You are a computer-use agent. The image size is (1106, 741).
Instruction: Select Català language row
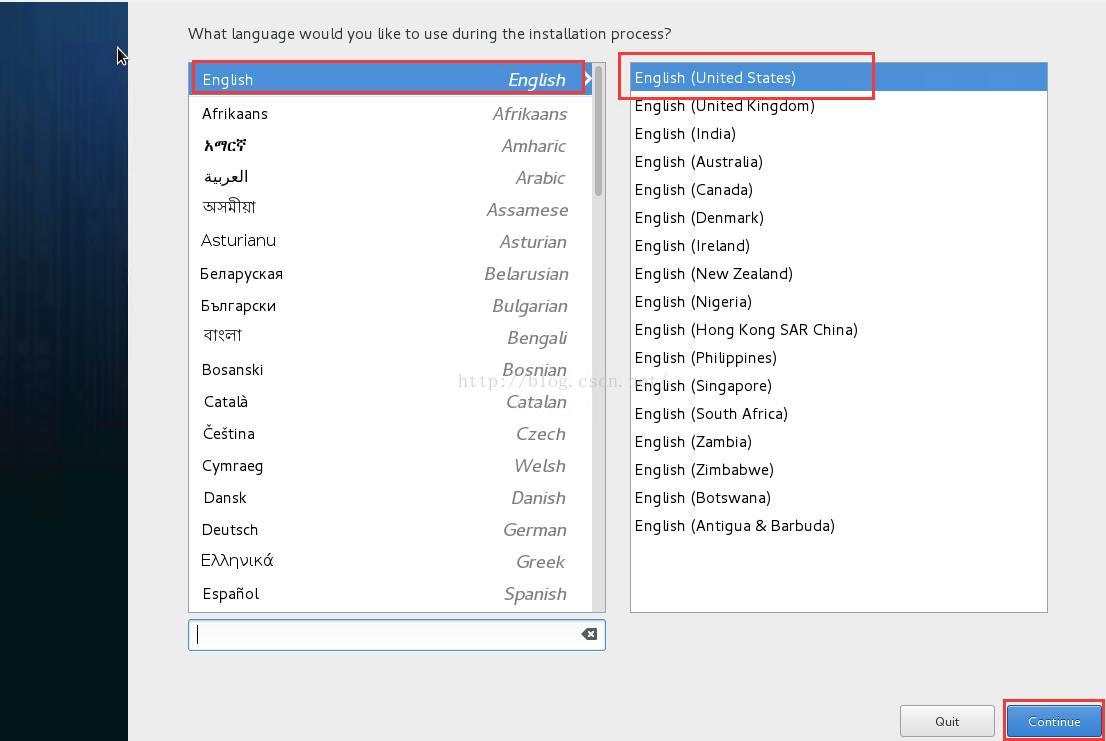pos(391,402)
